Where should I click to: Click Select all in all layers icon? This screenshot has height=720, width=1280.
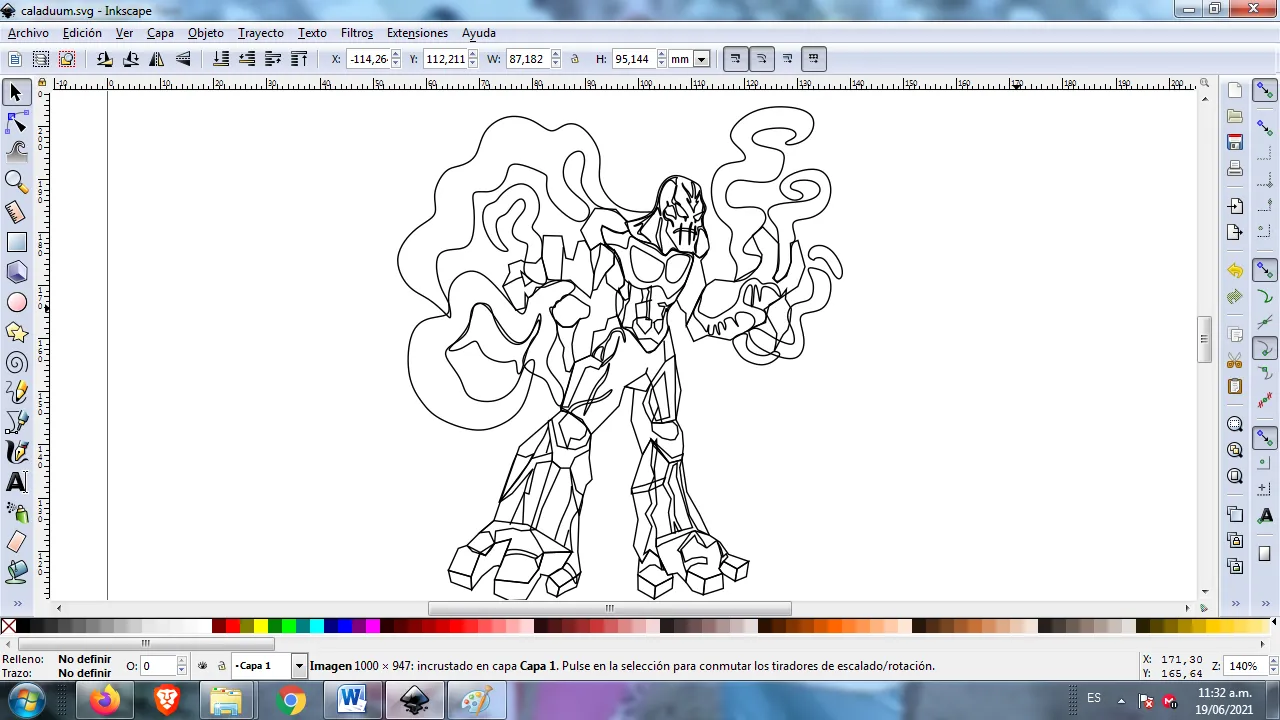click(x=41, y=59)
